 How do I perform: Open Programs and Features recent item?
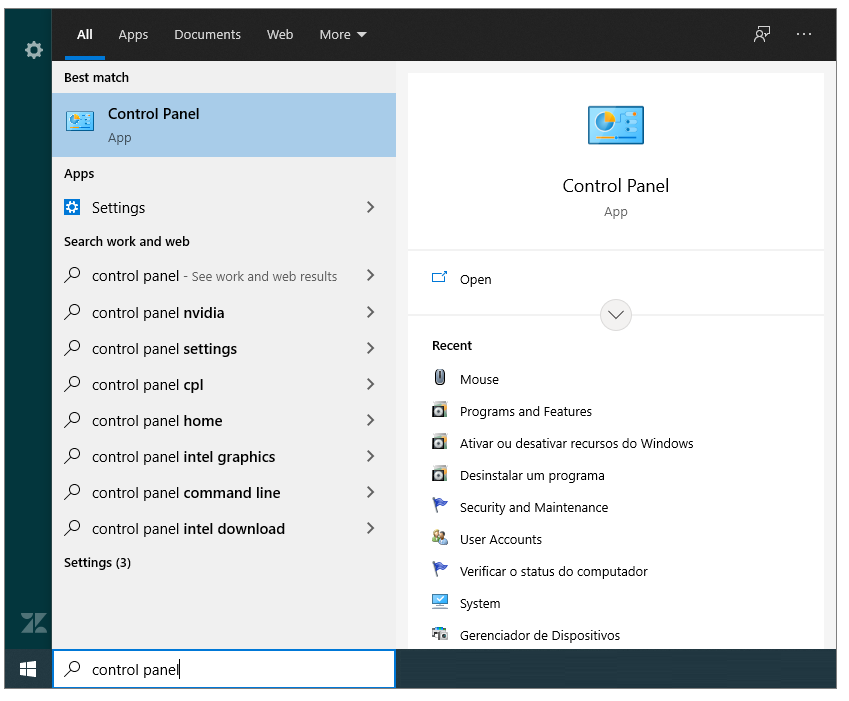point(526,411)
